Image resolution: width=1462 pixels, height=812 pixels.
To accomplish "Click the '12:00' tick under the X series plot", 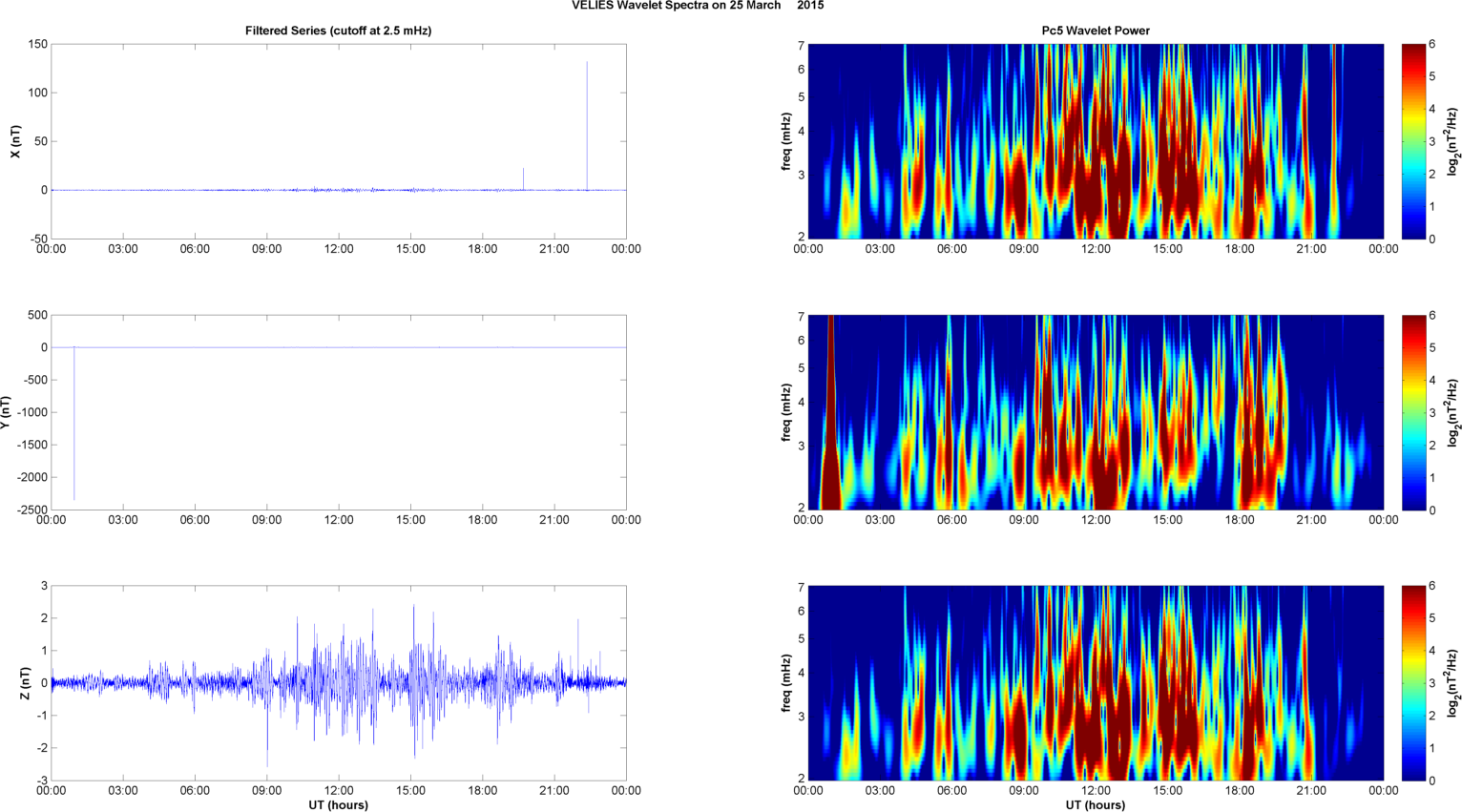I will [x=339, y=249].
